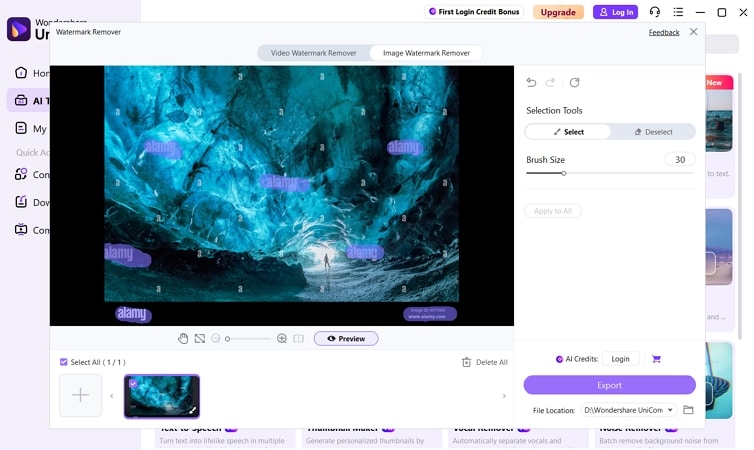754x450 pixels.
Task: Choose the Select brush mode
Action: [x=568, y=132]
